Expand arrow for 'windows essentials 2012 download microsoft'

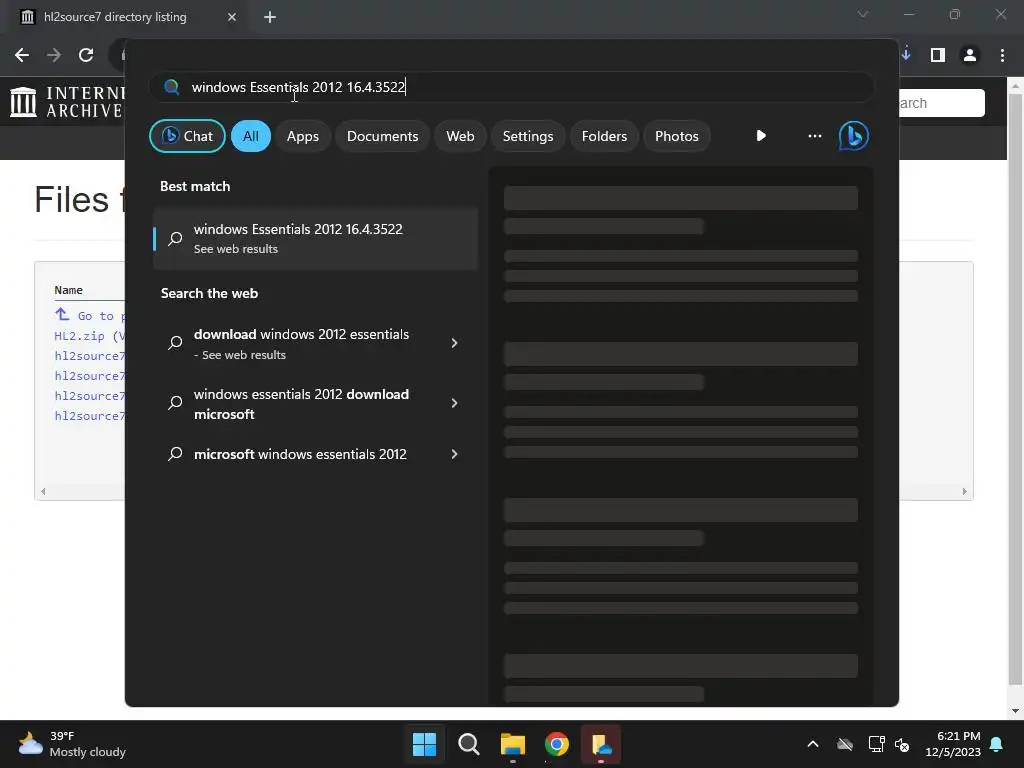click(x=455, y=403)
